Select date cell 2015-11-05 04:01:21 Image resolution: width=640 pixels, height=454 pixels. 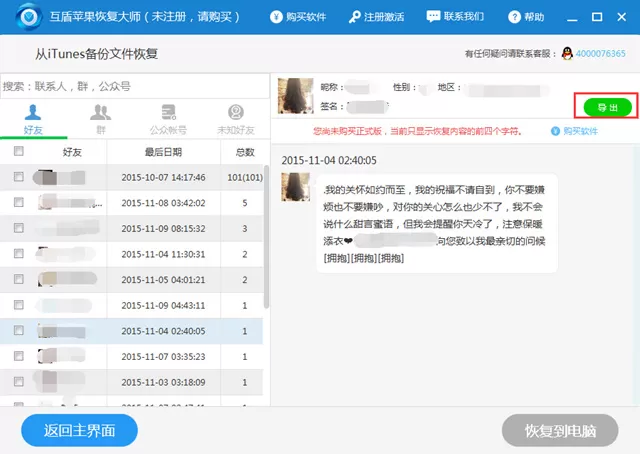(x=163, y=280)
